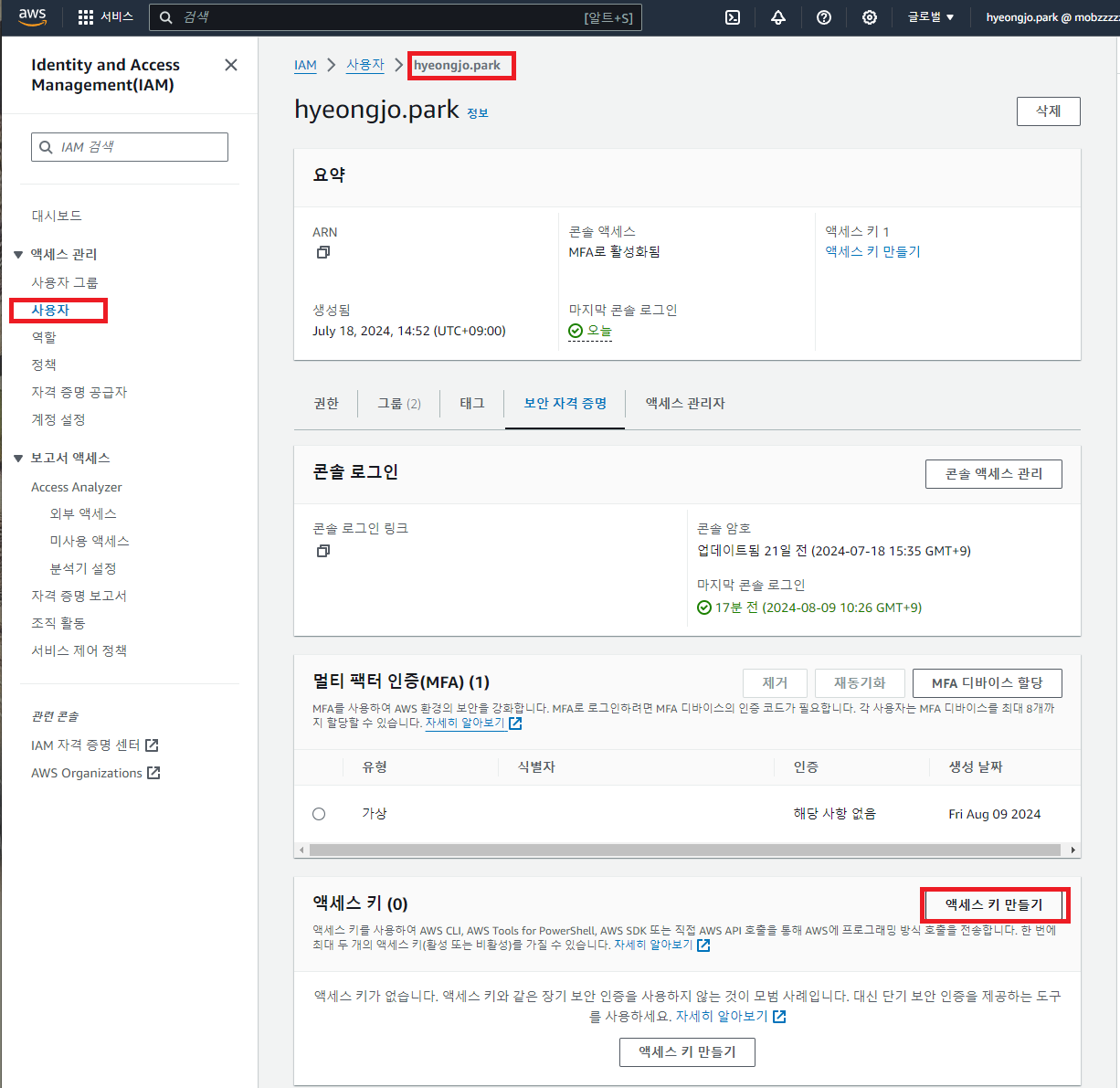This screenshot has height=1088, width=1120.
Task: Click the MFA 디바이스 할당 button
Action: 988,683
